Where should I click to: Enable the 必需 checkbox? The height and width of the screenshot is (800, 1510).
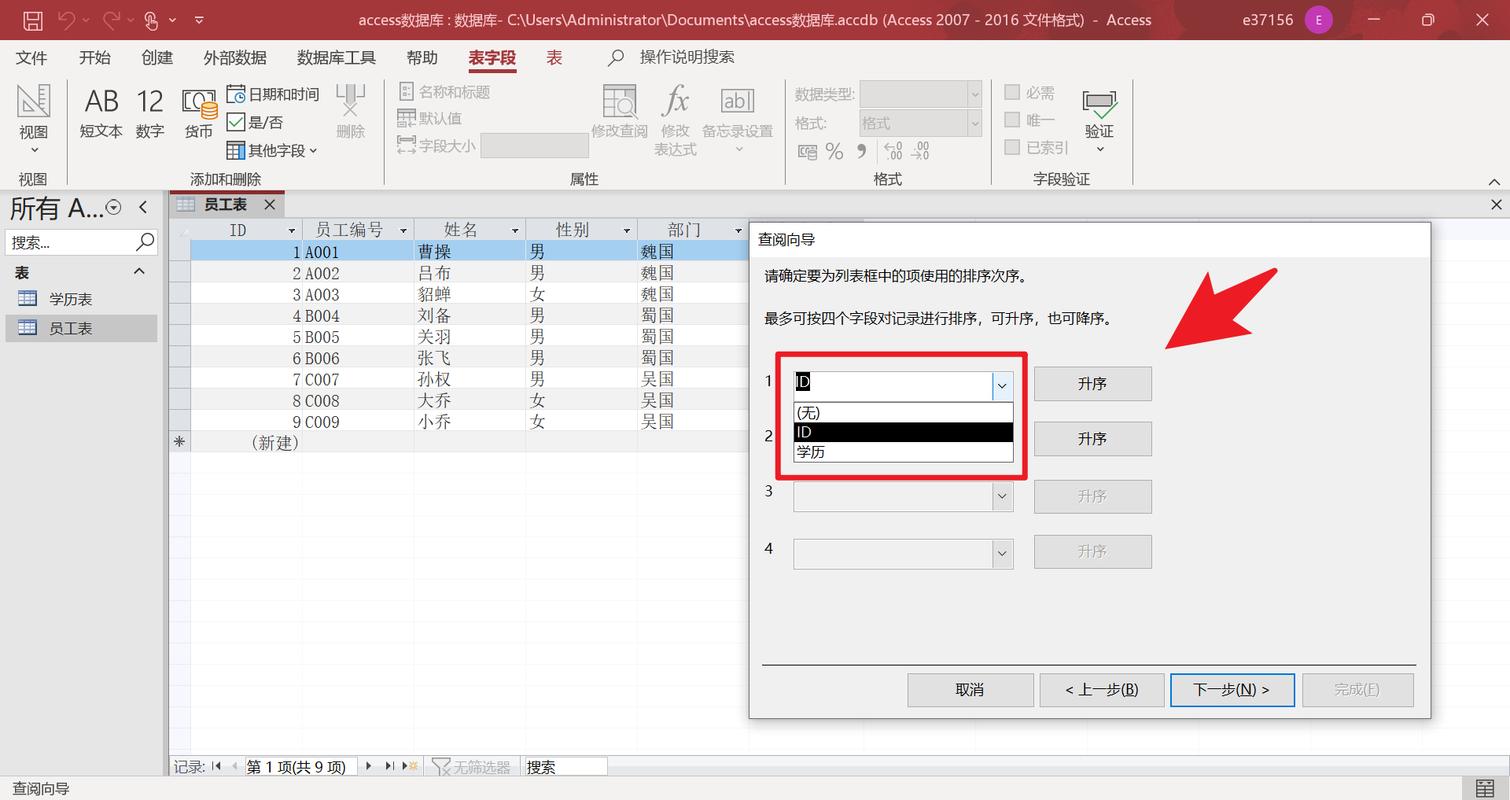click(x=1012, y=93)
